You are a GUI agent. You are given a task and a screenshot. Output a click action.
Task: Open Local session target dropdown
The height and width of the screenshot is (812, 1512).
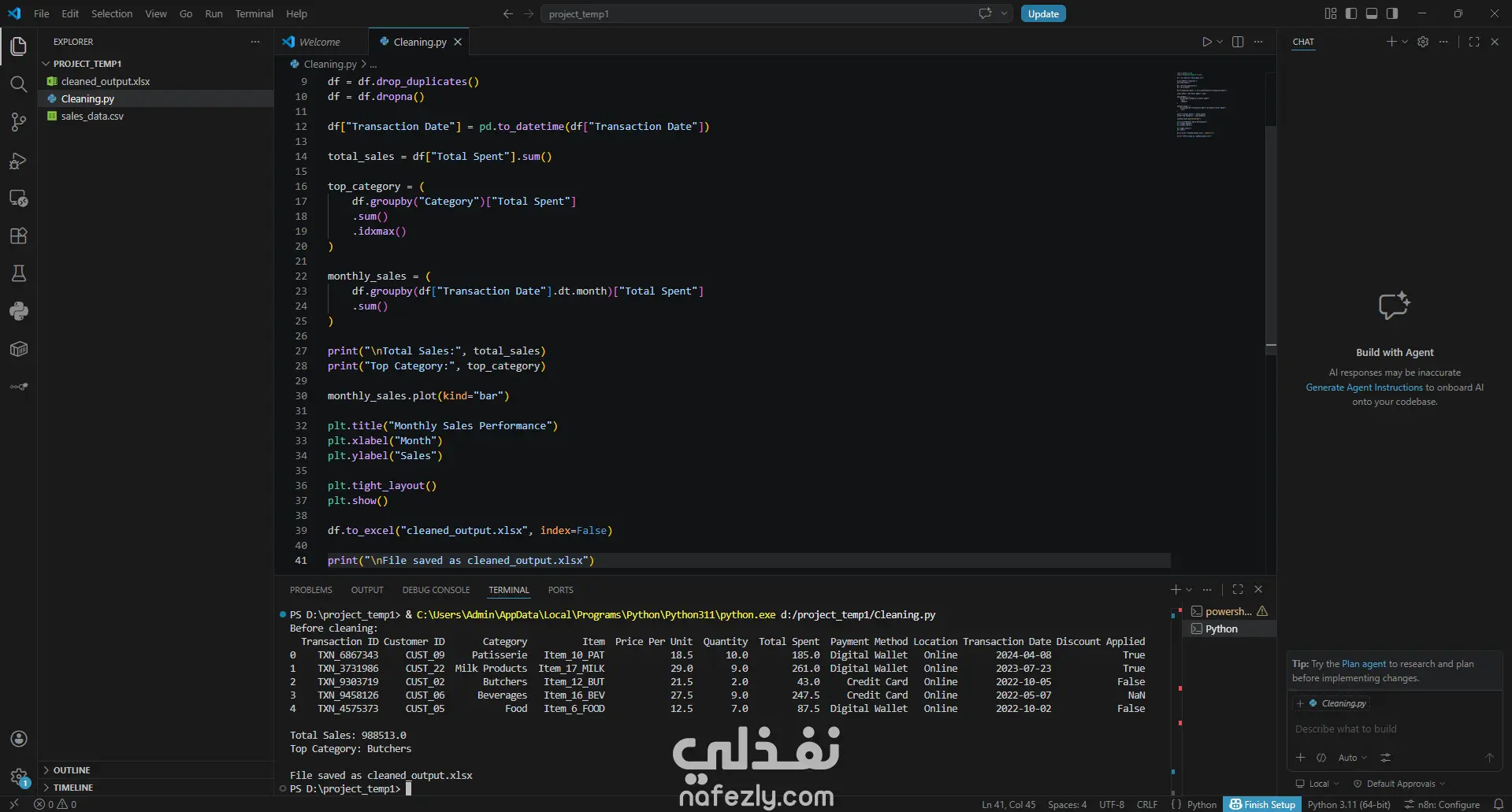pos(1317,784)
